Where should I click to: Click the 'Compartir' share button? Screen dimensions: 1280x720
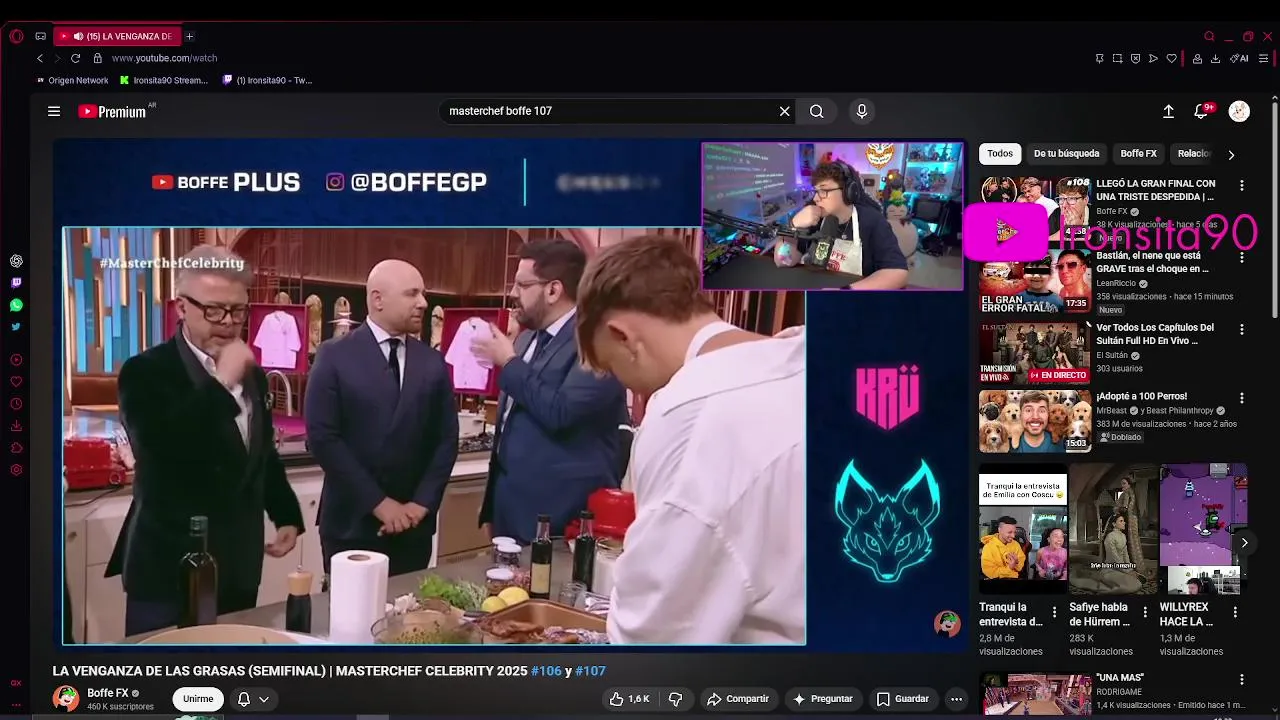coord(738,699)
